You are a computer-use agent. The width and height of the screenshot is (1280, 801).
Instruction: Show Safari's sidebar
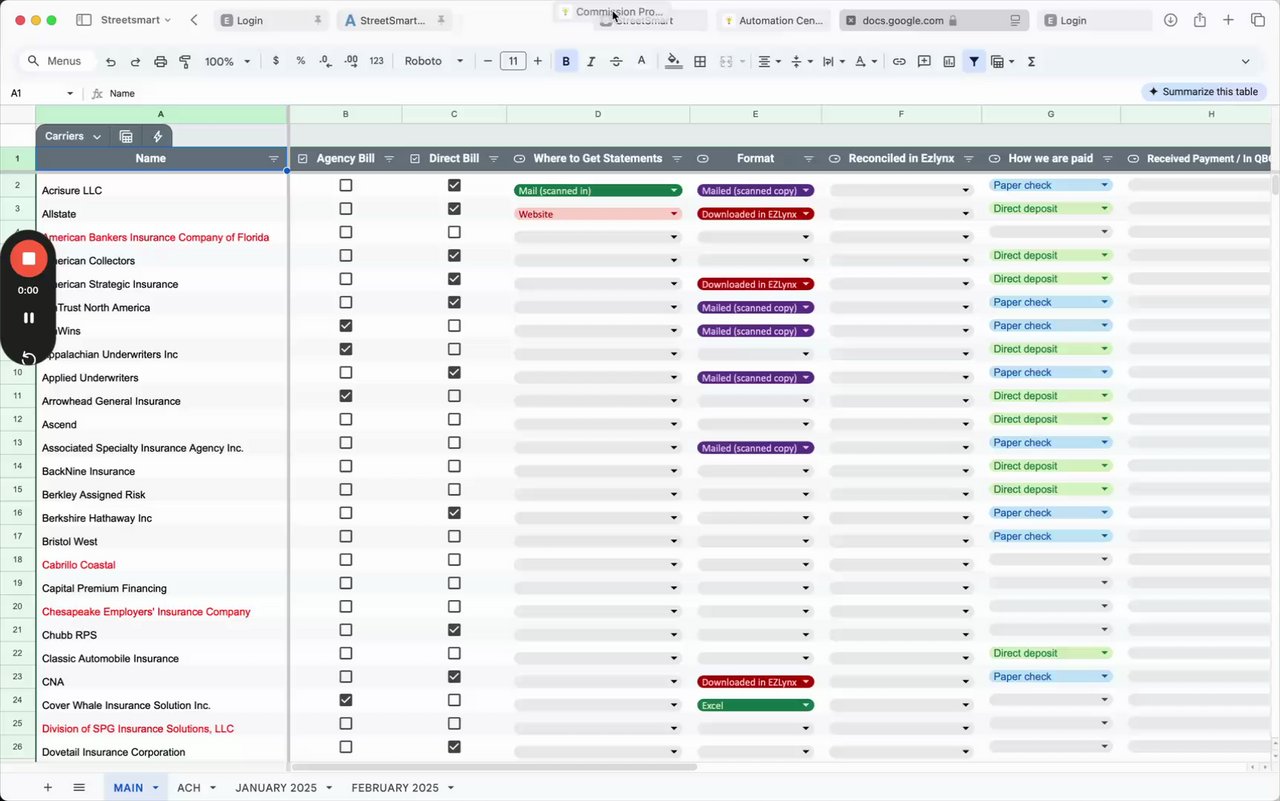pos(84,20)
